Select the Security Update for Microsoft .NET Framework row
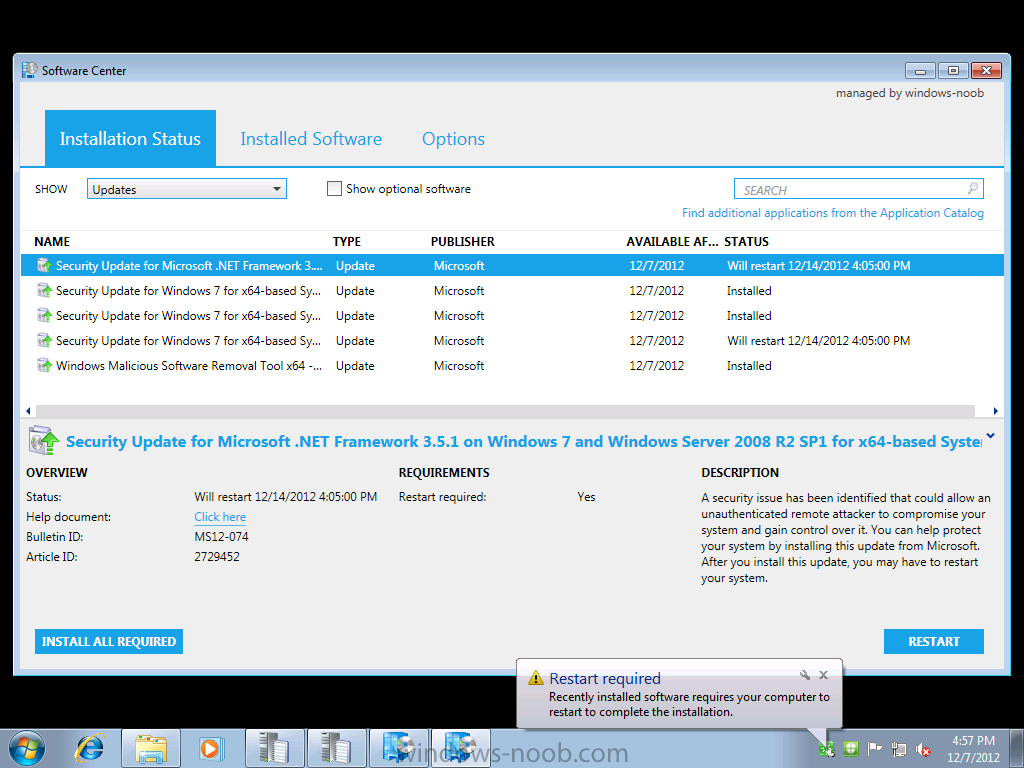The image size is (1024, 768). click(x=512, y=265)
